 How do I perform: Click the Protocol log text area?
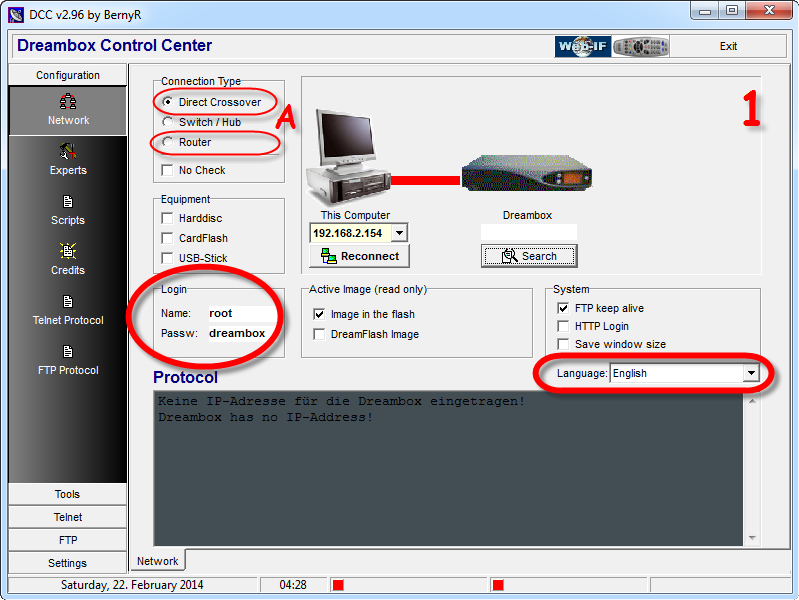tap(448, 469)
